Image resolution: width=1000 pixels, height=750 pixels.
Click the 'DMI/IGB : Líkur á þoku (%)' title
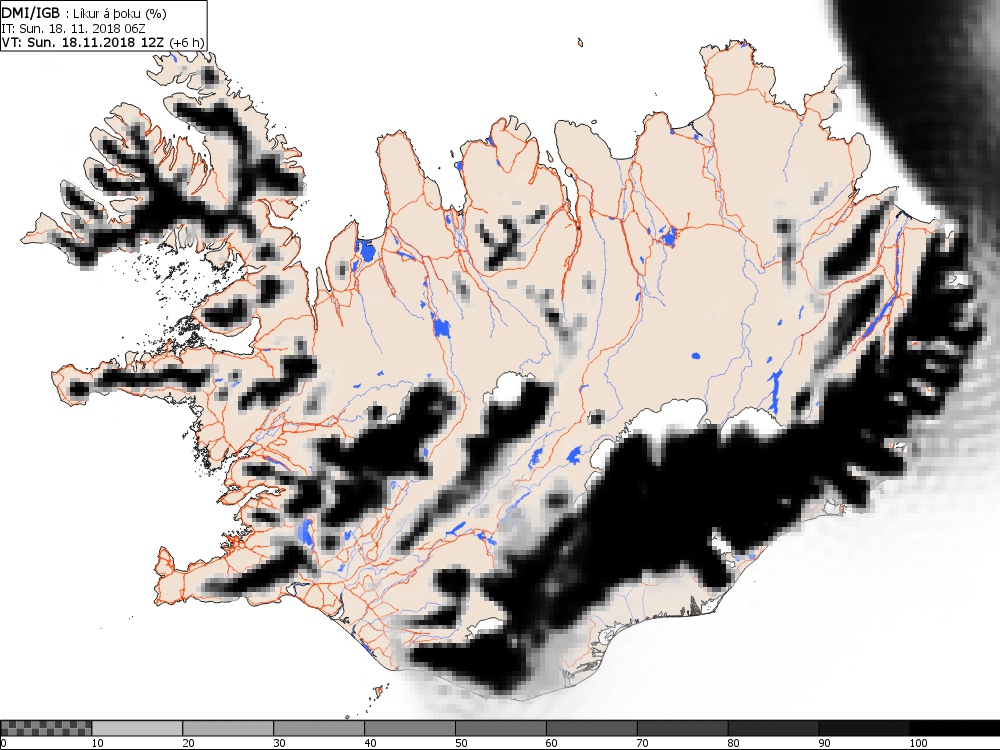(x=85, y=13)
